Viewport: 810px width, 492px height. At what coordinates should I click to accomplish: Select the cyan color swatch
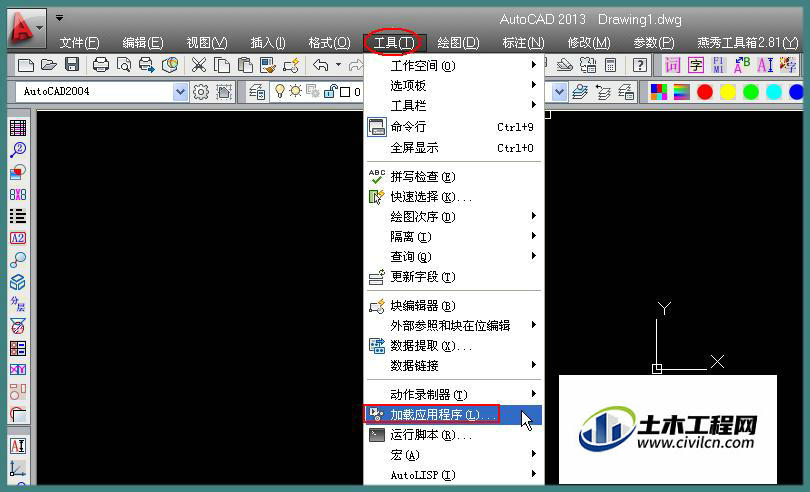coord(773,93)
